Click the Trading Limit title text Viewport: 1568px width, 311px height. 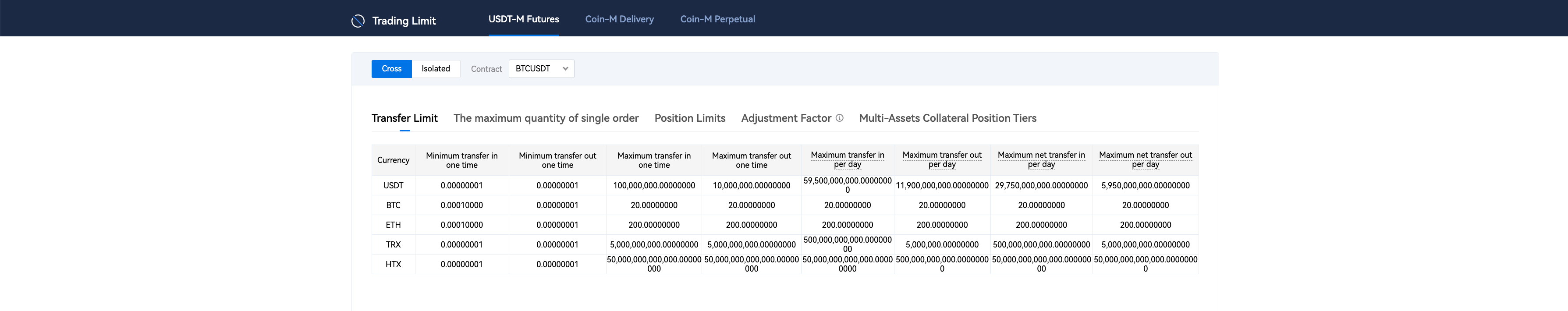pyautogui.click(x=404, y=21)
